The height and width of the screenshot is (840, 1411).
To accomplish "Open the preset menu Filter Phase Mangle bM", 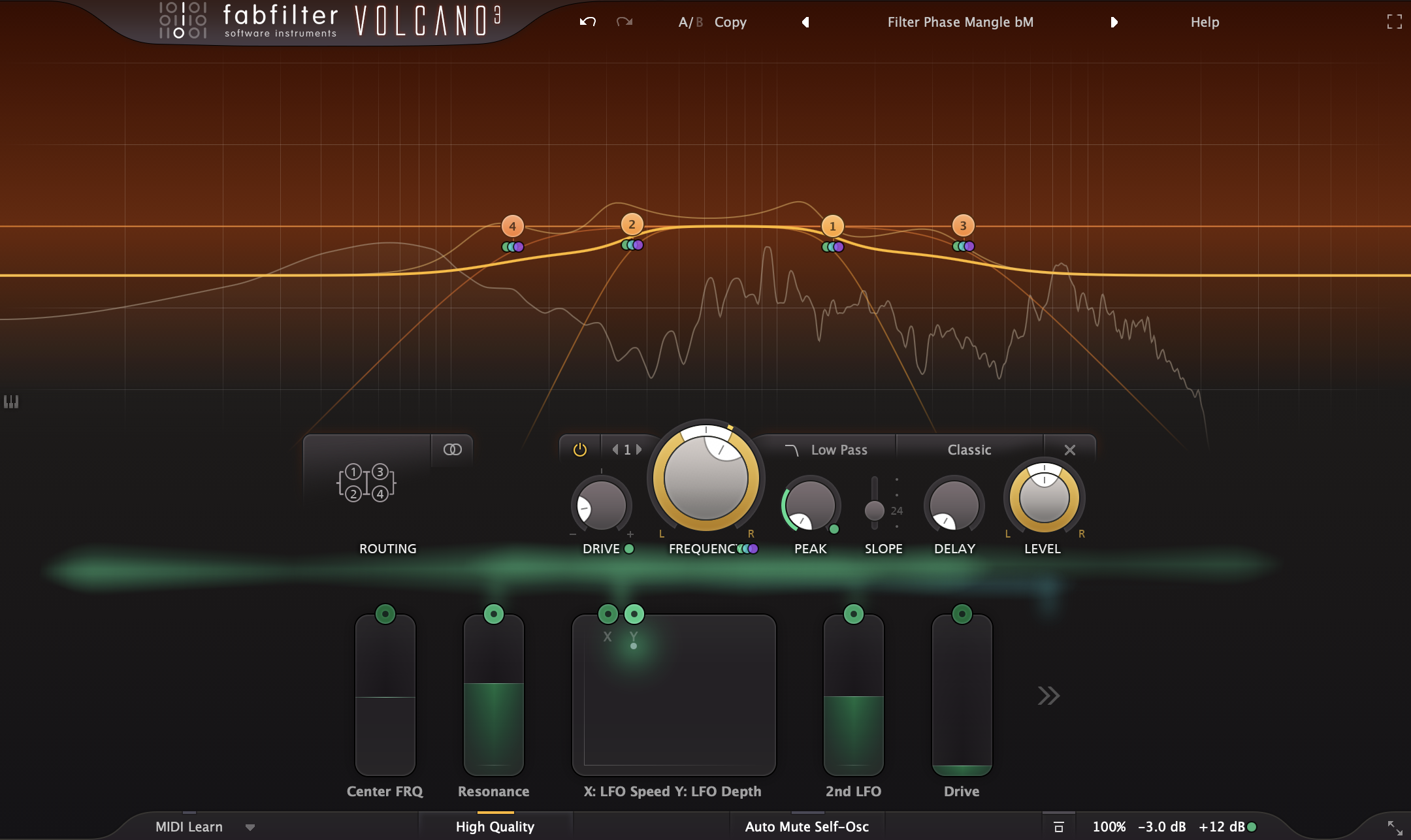I will pyautogui.click(x=960, y=22).
